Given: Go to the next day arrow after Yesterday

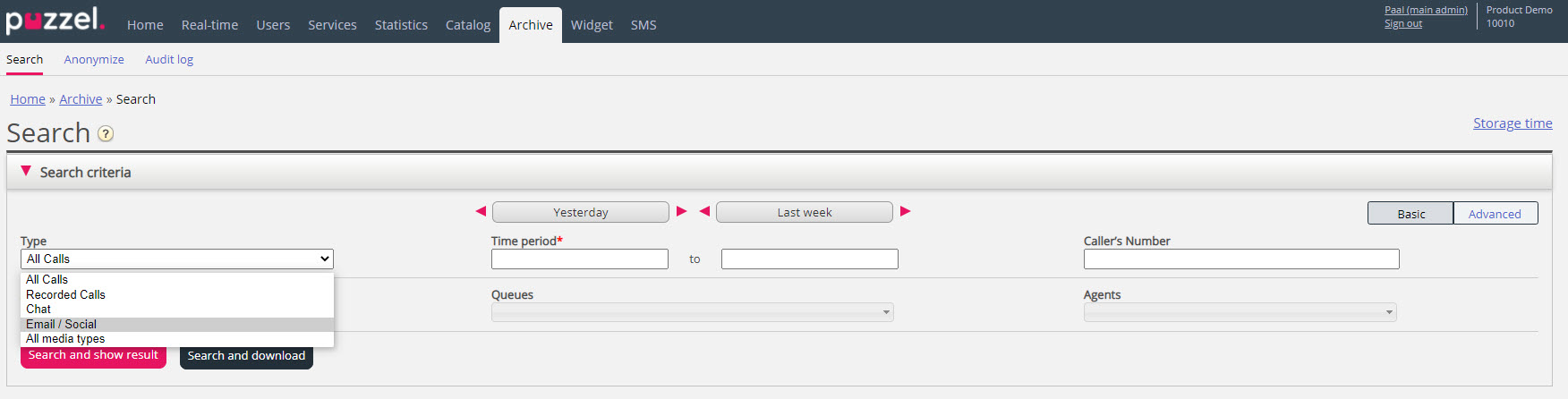Looking at the screenshot, I should point(682,211).
